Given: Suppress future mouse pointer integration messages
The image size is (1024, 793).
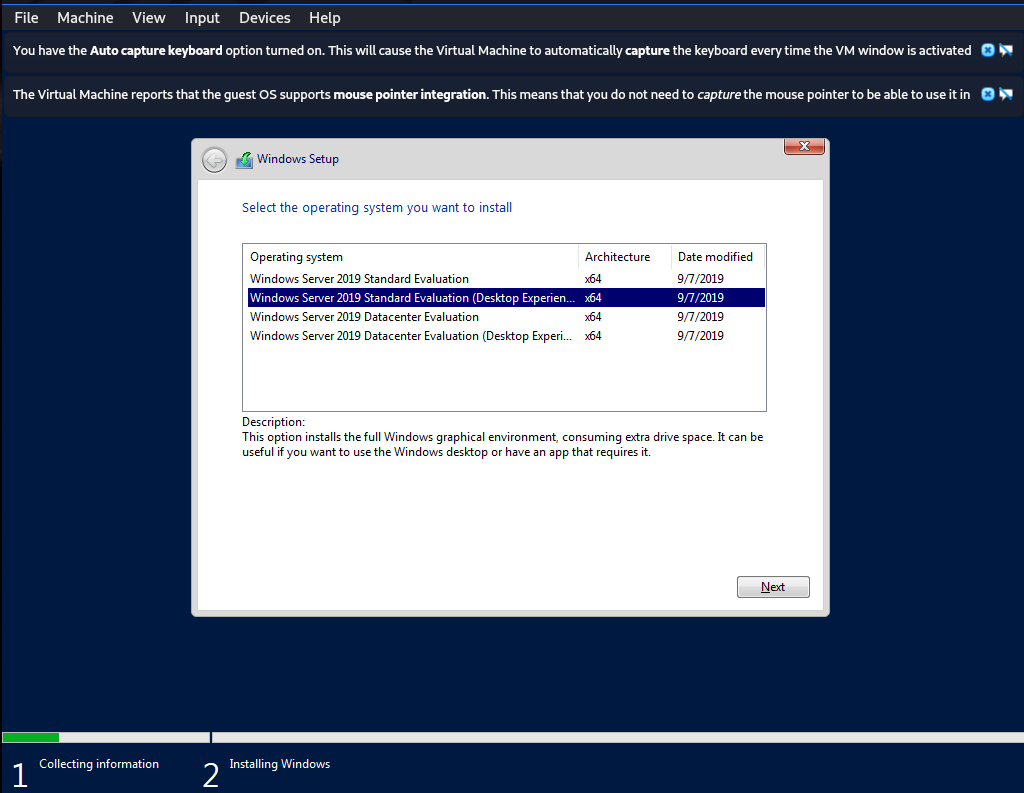Looking at the screenshot, I should pyautogui.click(x=1006, y=94).
